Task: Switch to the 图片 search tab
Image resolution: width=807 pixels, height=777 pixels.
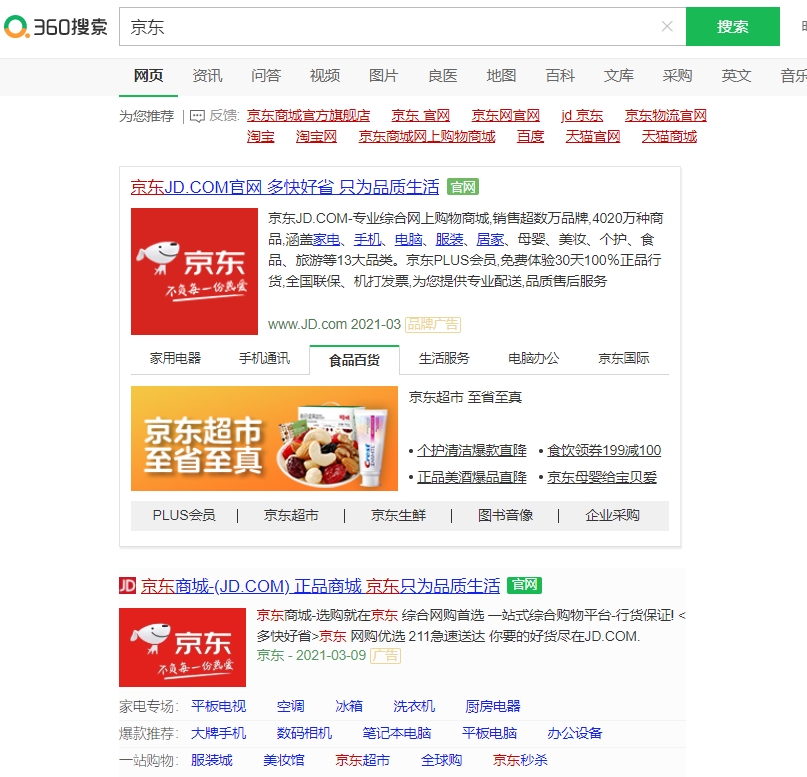Action: click(x=384, y=75)
